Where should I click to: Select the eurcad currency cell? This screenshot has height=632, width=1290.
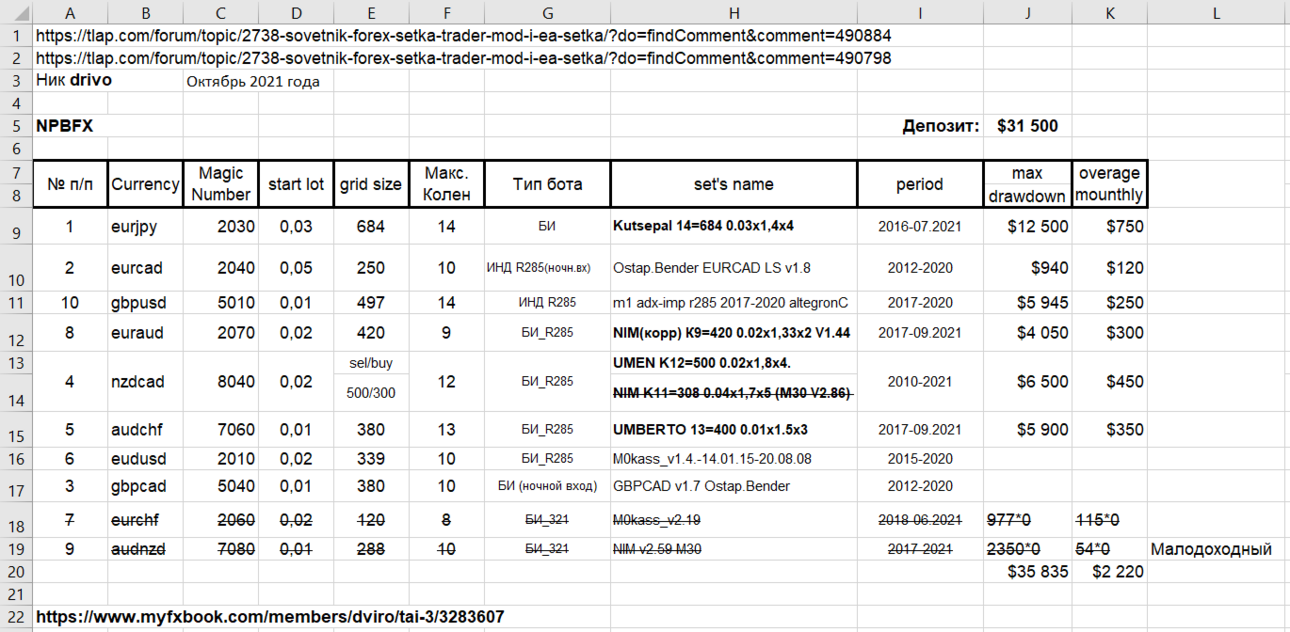[145, 268]
